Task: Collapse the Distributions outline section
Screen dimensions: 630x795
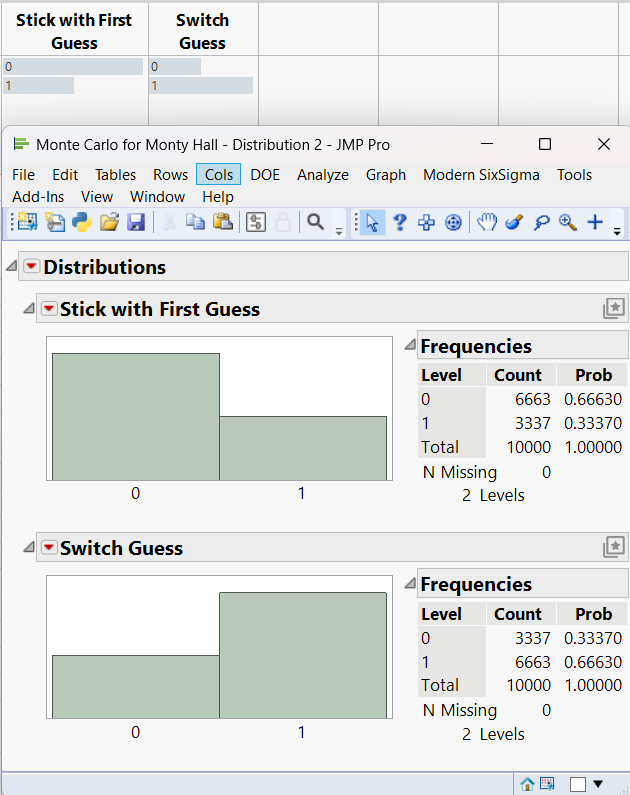Action: [11, 267]
